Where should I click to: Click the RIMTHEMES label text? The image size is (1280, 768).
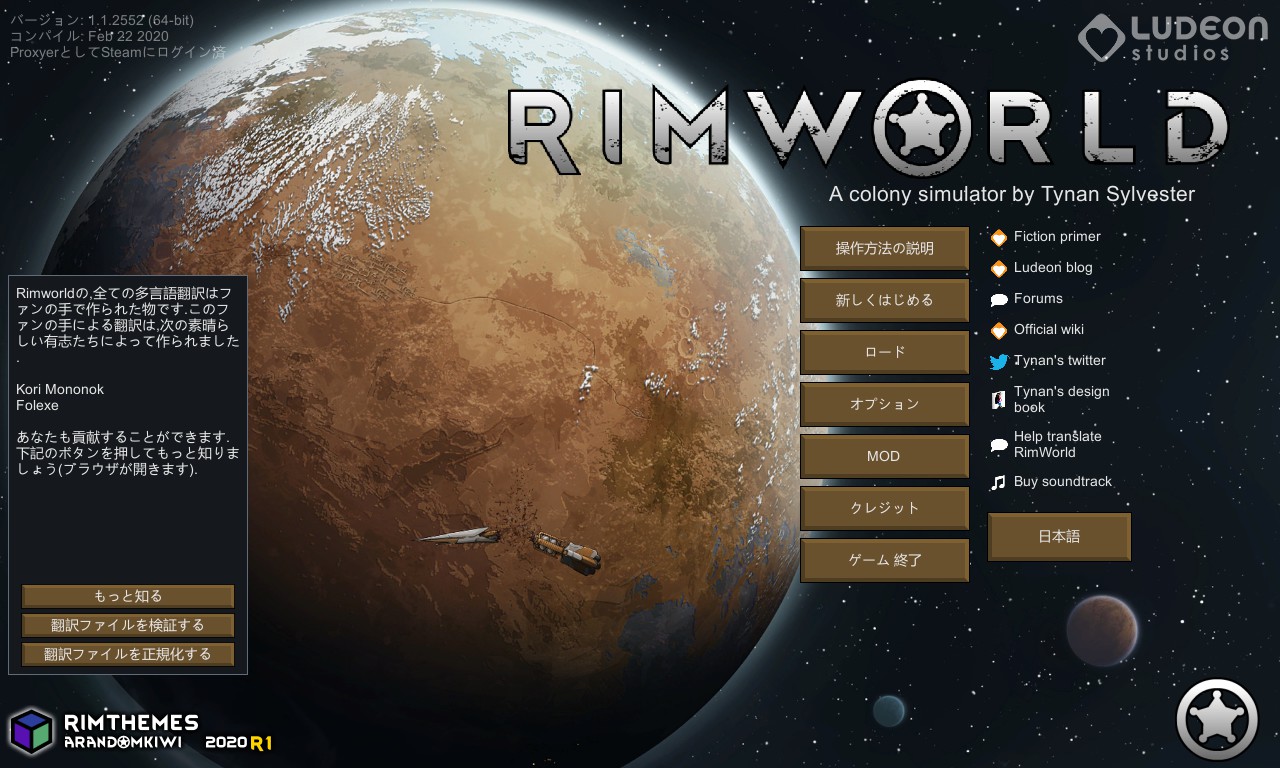(x=131, y=722)
